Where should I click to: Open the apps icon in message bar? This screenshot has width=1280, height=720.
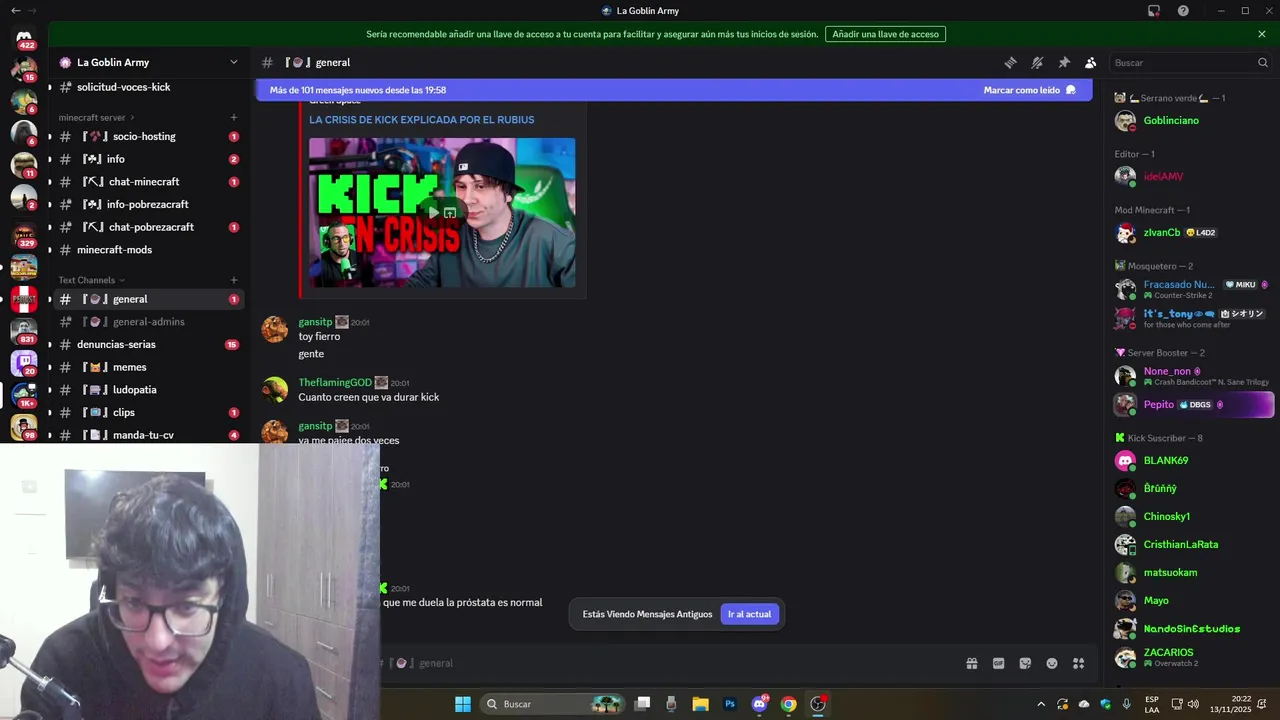[x=1079, y=663]
